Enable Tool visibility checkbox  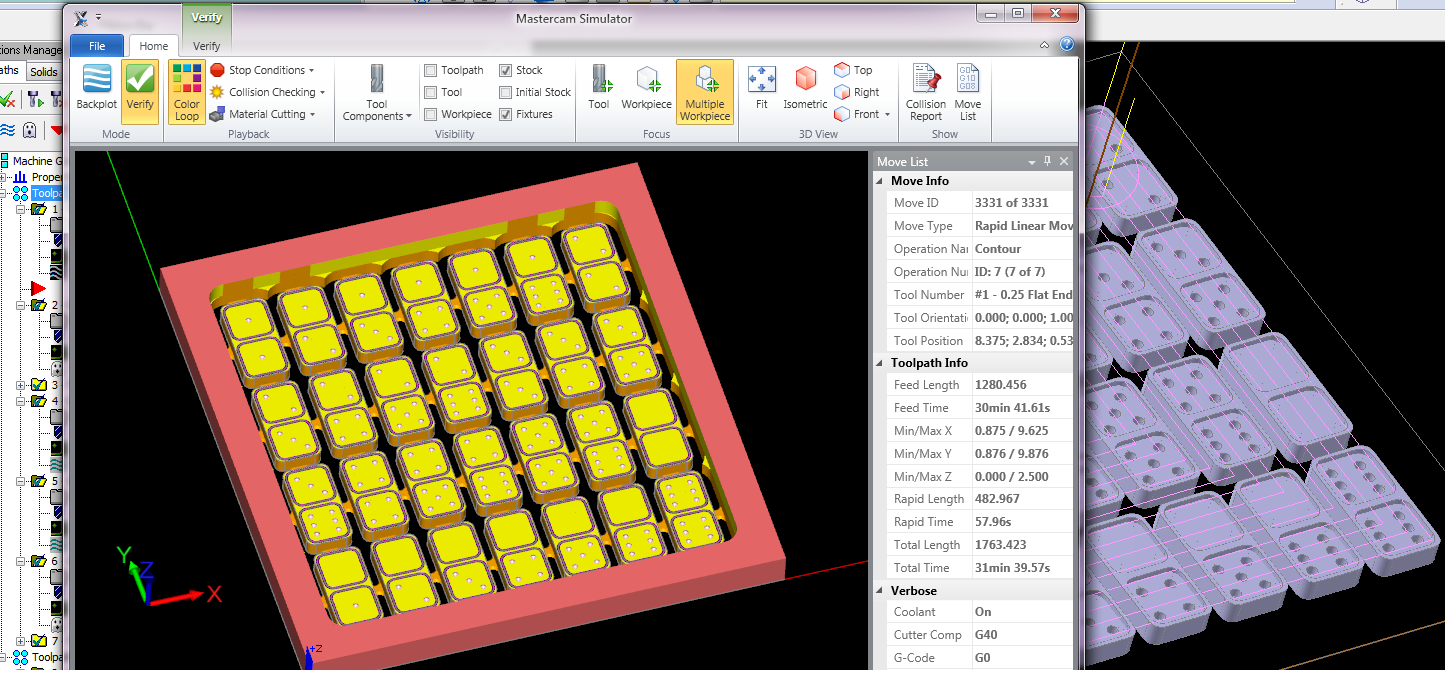[x=431, y=92]
